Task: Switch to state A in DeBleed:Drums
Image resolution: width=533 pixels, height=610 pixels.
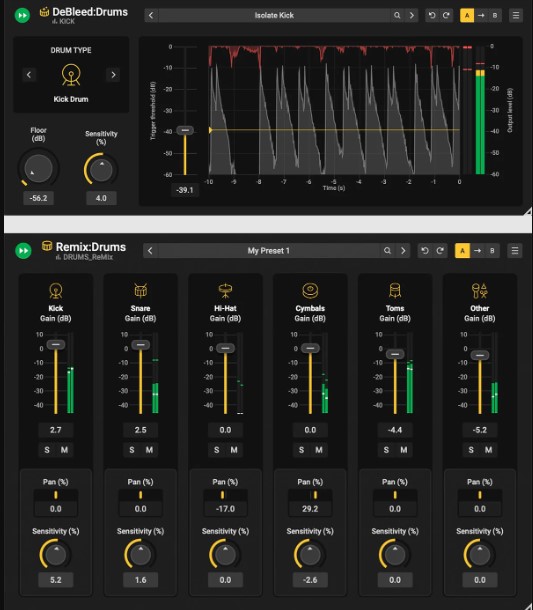Action: (467, 16)
